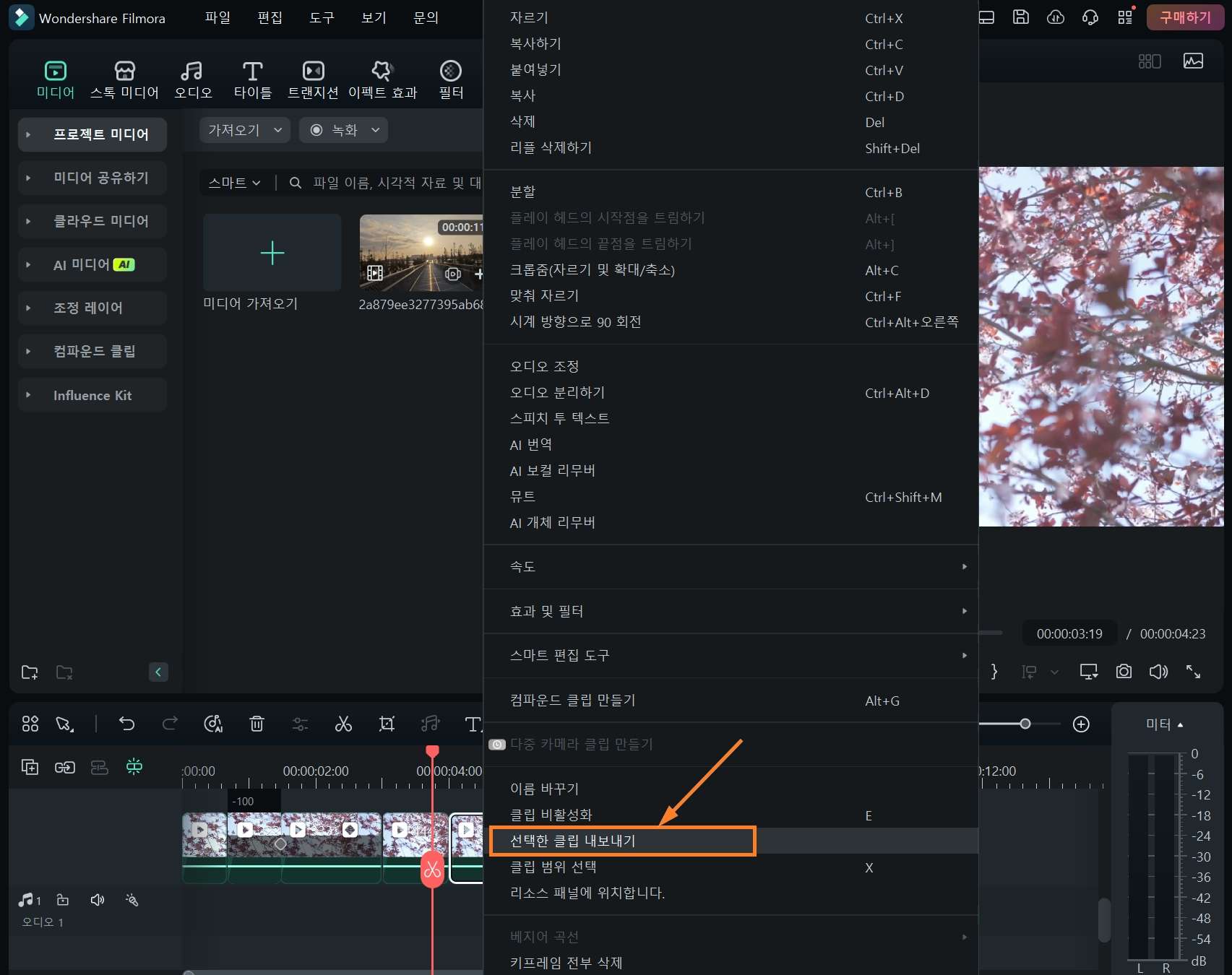This screenshot has height=975, width=1232.
Task: Click the timeline zoom in plus button
Action: click(1081, 724)
